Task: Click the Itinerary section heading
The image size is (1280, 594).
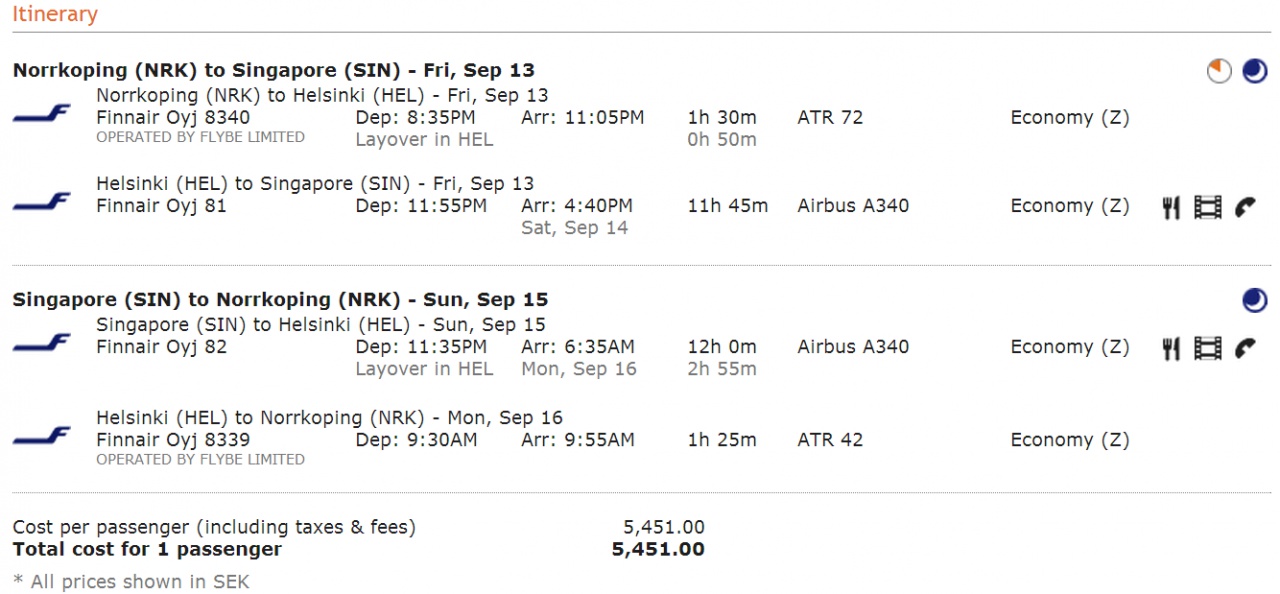Action: click(55, 15)
